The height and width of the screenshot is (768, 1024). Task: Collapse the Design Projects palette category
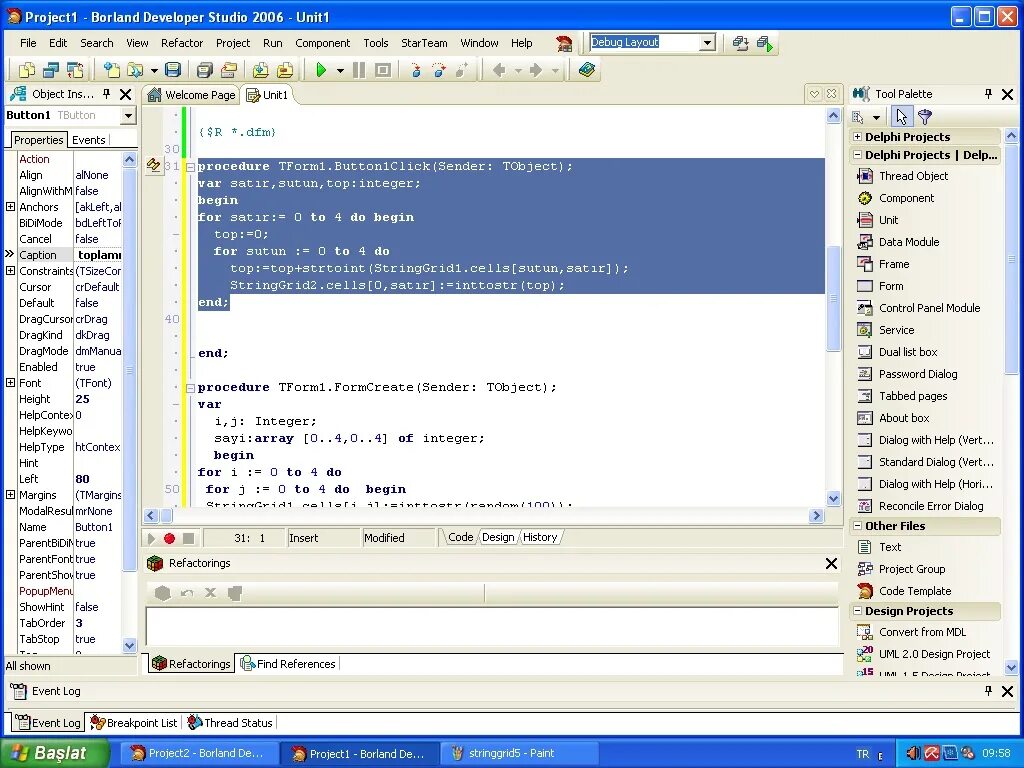click(x=857, y=611)
